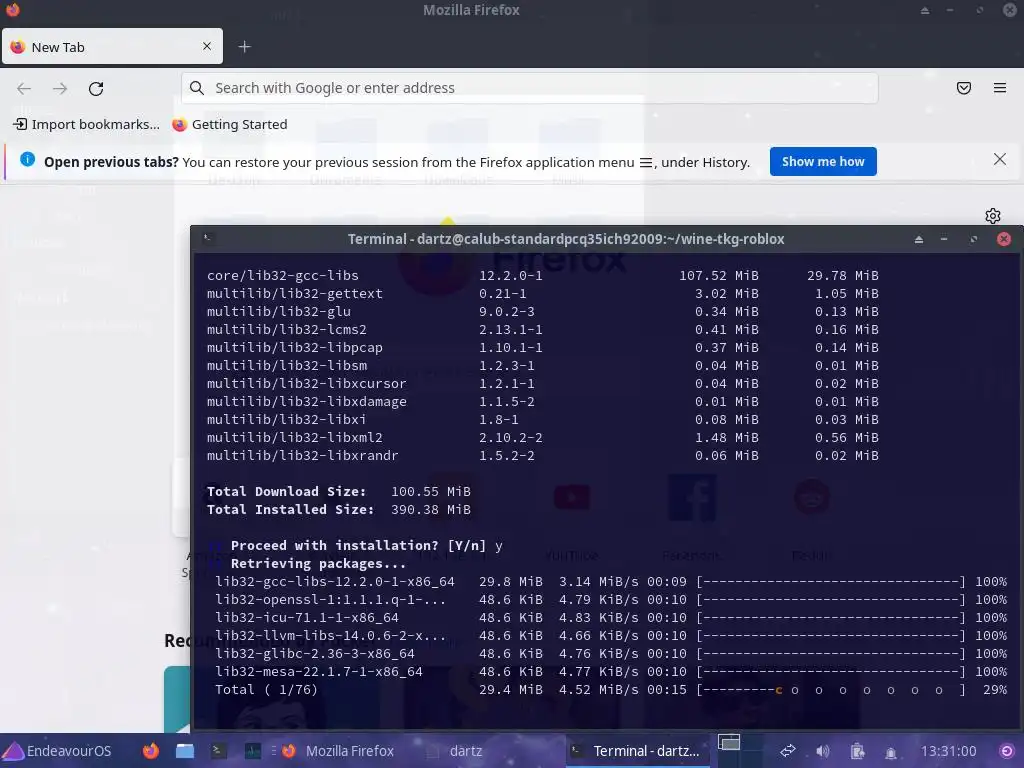The width and height of the screenshot is (1024, 768).
Task: Switch to the dartz taskbar window button
Action: coord(455,751)
